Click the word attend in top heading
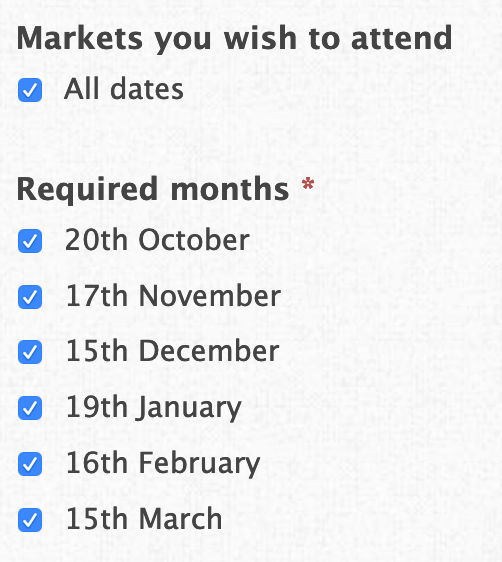502x562 pixels. 402,38
